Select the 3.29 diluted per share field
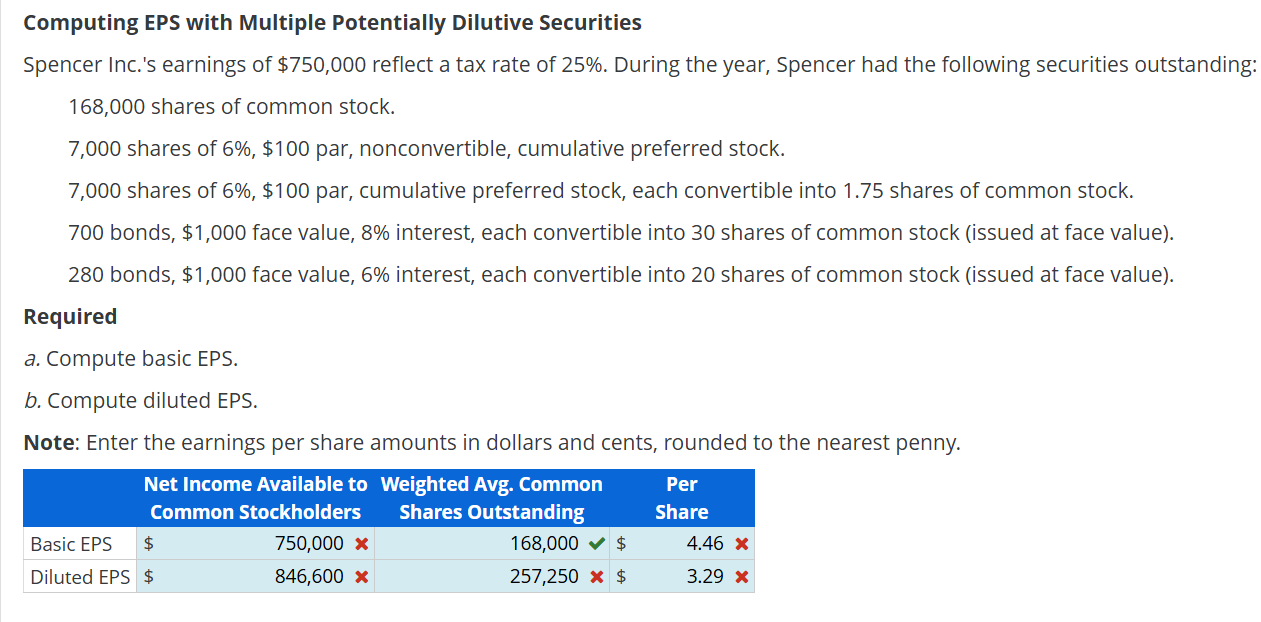Screen dimensions: 1261x622 tap(690, 577)
